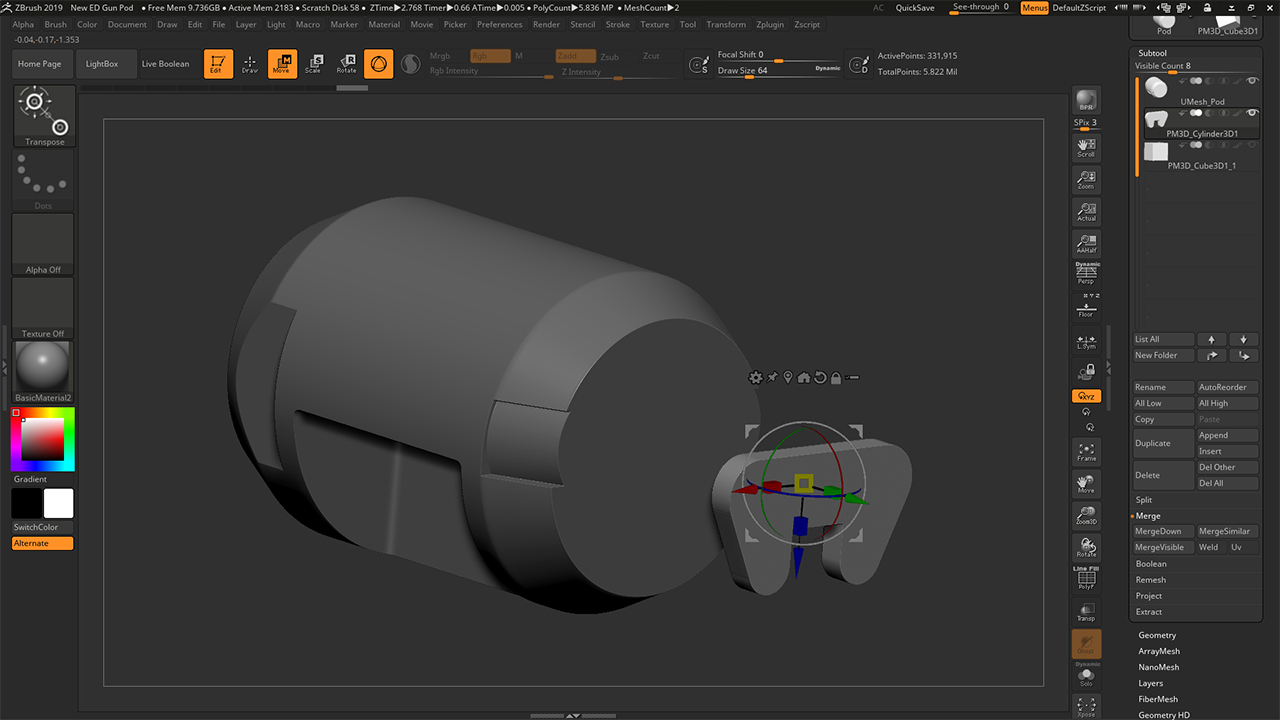This screenshot has height=720, width=1280.
Task: Click the Rotate view icon in right shelf
Action: click(1086, 548)
